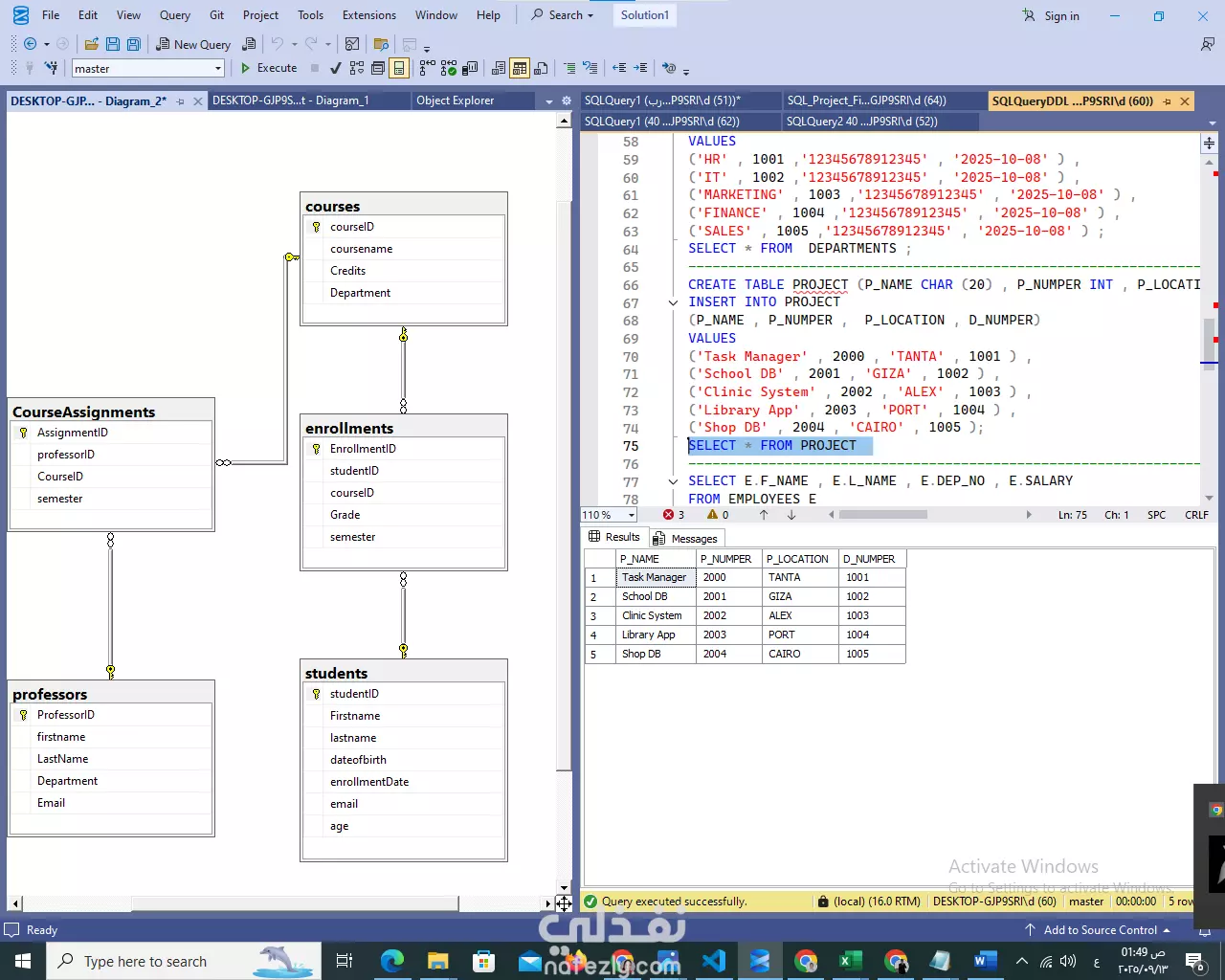
Task: Click the red errors indicator showing 3
Action: coord(674,515)
